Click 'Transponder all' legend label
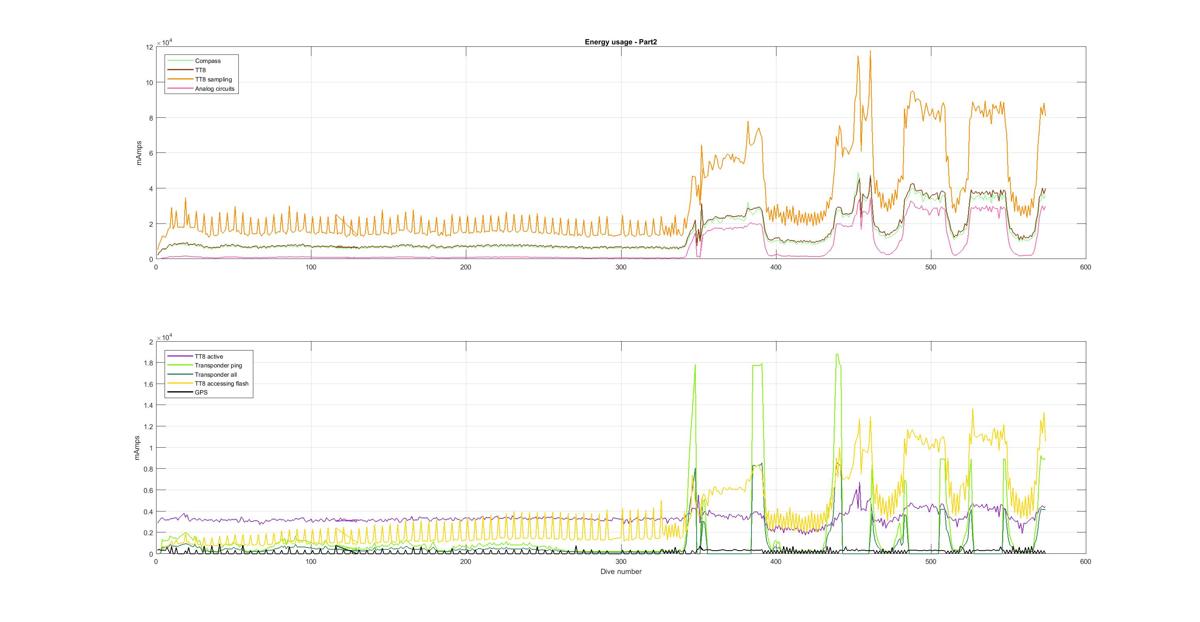1200x622 pixels. tap(216, 374)
